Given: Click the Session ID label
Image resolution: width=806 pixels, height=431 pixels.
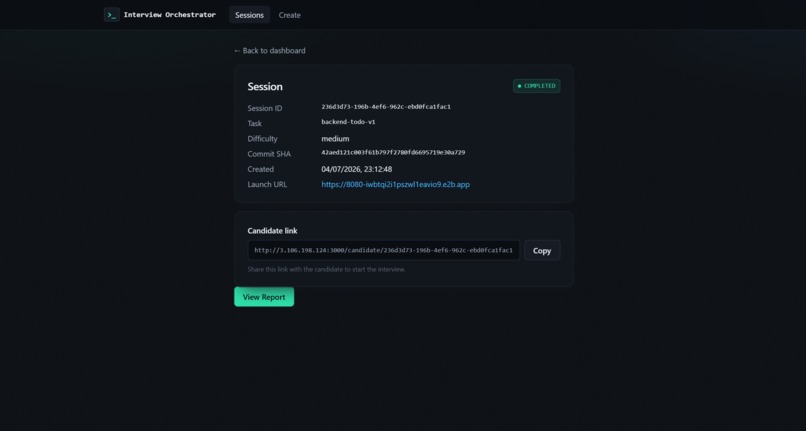Looking at the screenshot, I should (265, 108).
